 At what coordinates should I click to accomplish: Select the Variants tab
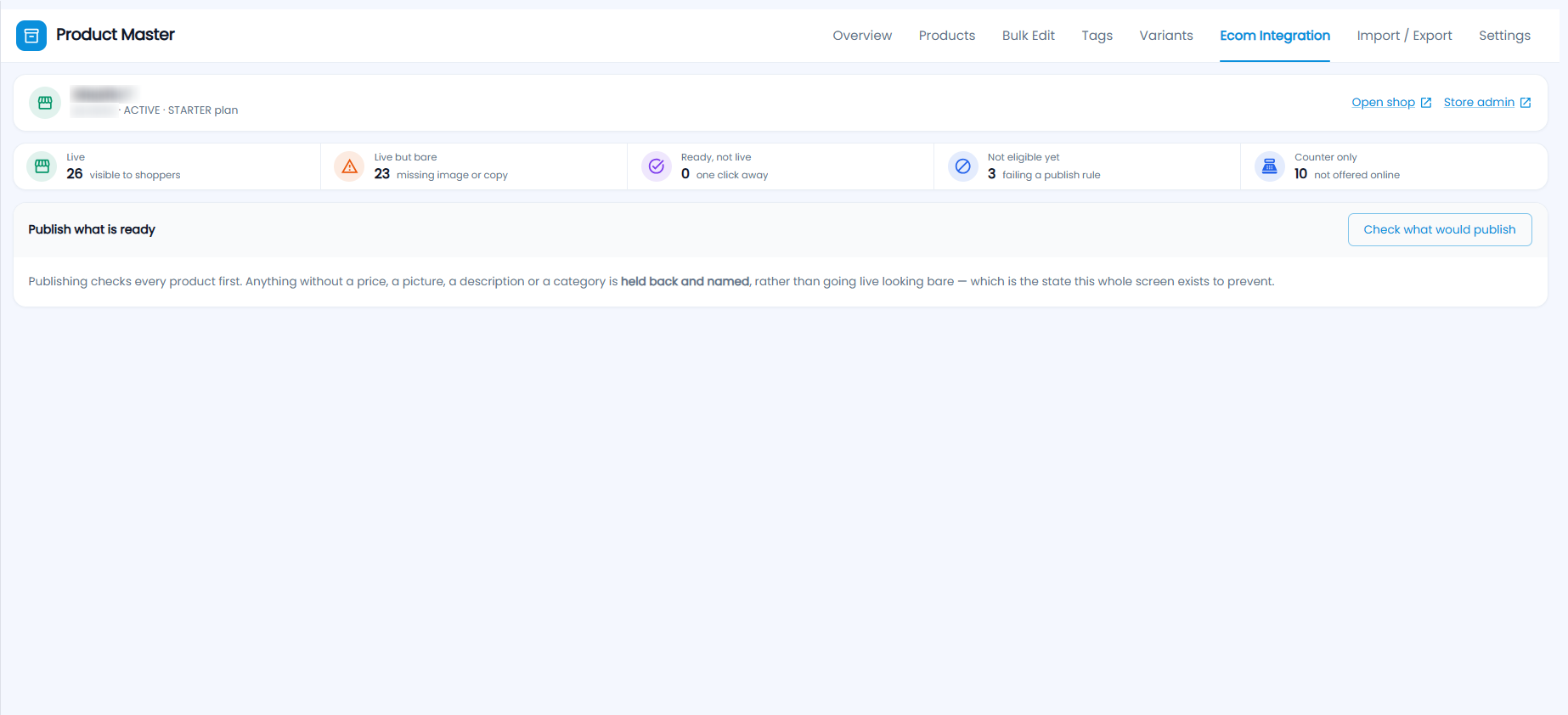click(x=1166, y=36)
